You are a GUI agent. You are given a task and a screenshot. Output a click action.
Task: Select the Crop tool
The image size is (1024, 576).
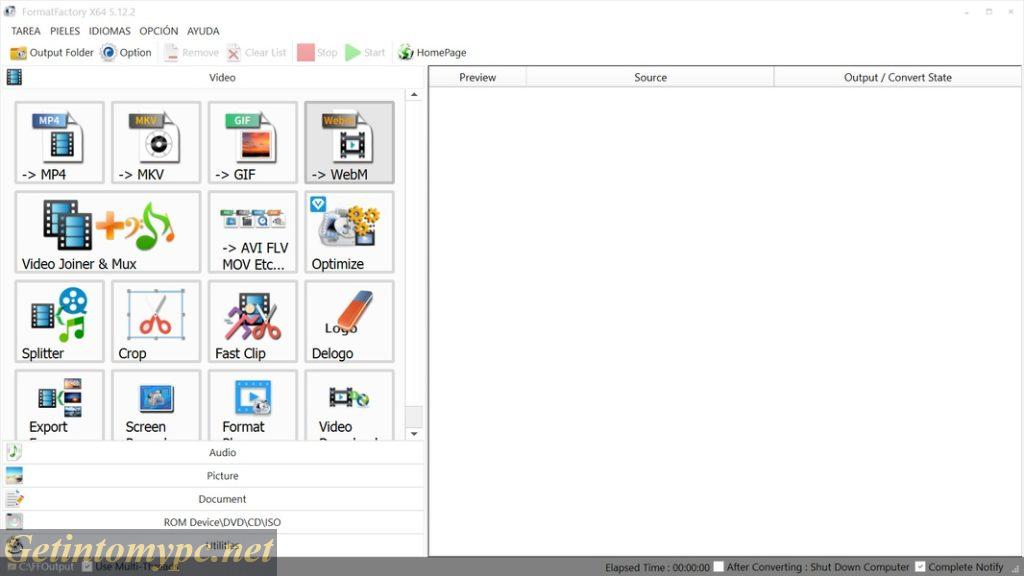pos(155,321)
